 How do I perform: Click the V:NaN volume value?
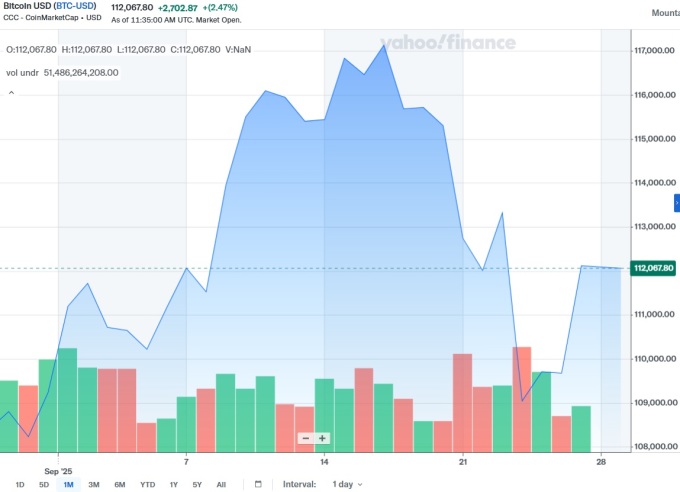(238, 49)
